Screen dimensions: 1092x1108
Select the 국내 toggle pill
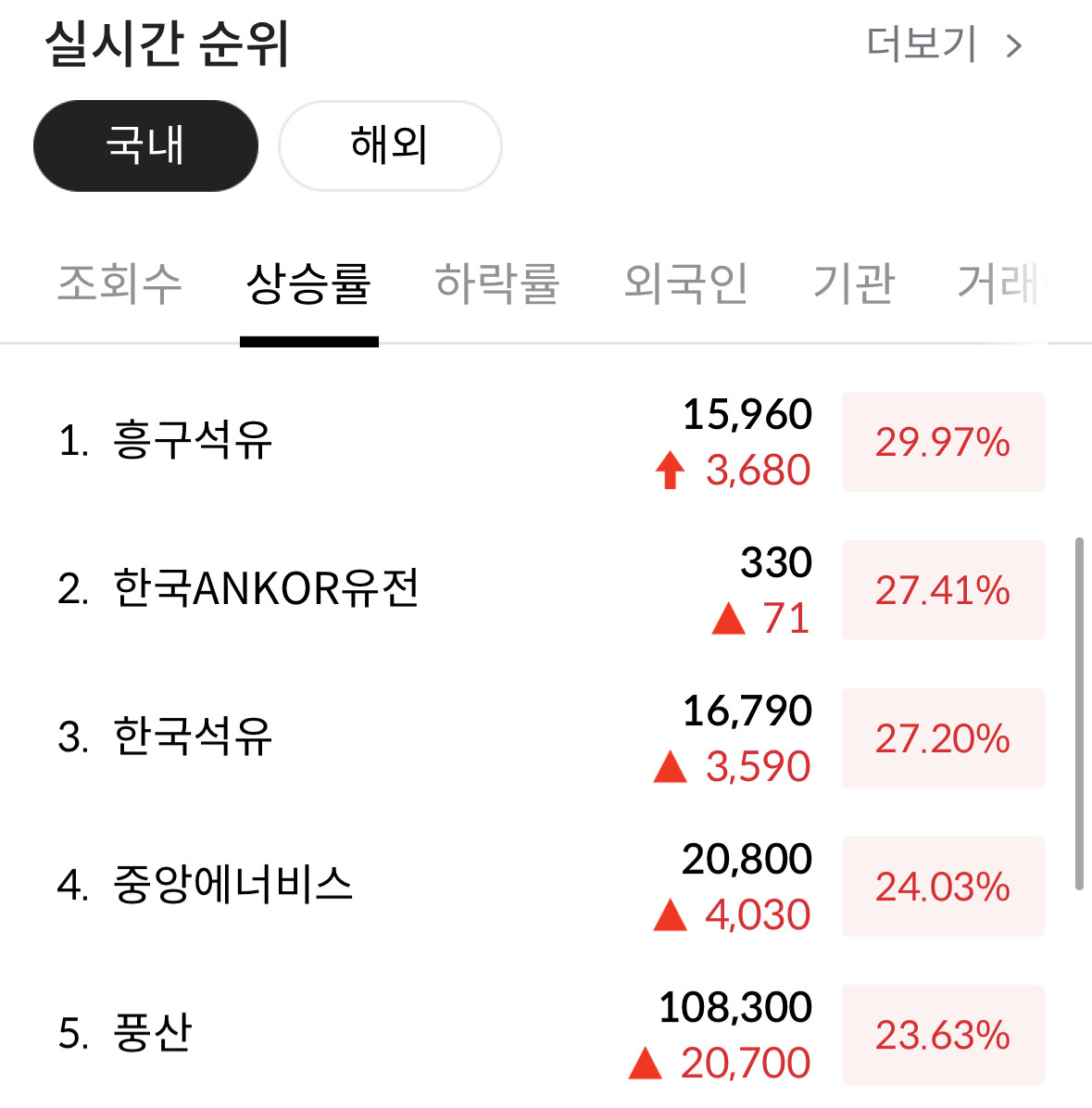pos(145,145)
